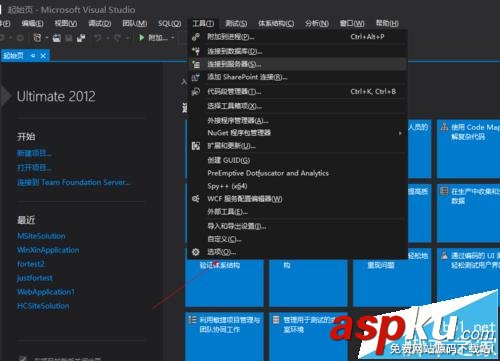Close the 起始页 tab

(x=43, y=56)
